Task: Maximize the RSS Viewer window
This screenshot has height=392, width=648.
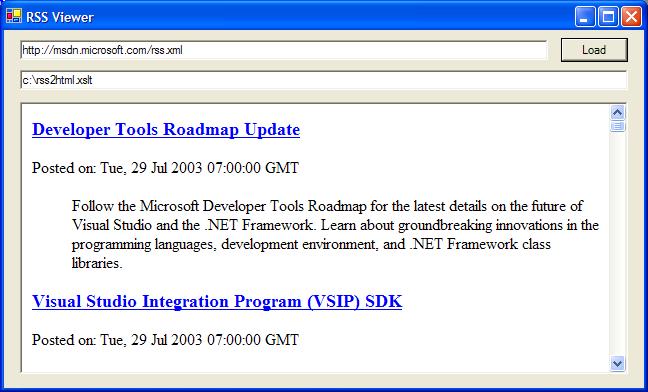Action: coord(608,17)
